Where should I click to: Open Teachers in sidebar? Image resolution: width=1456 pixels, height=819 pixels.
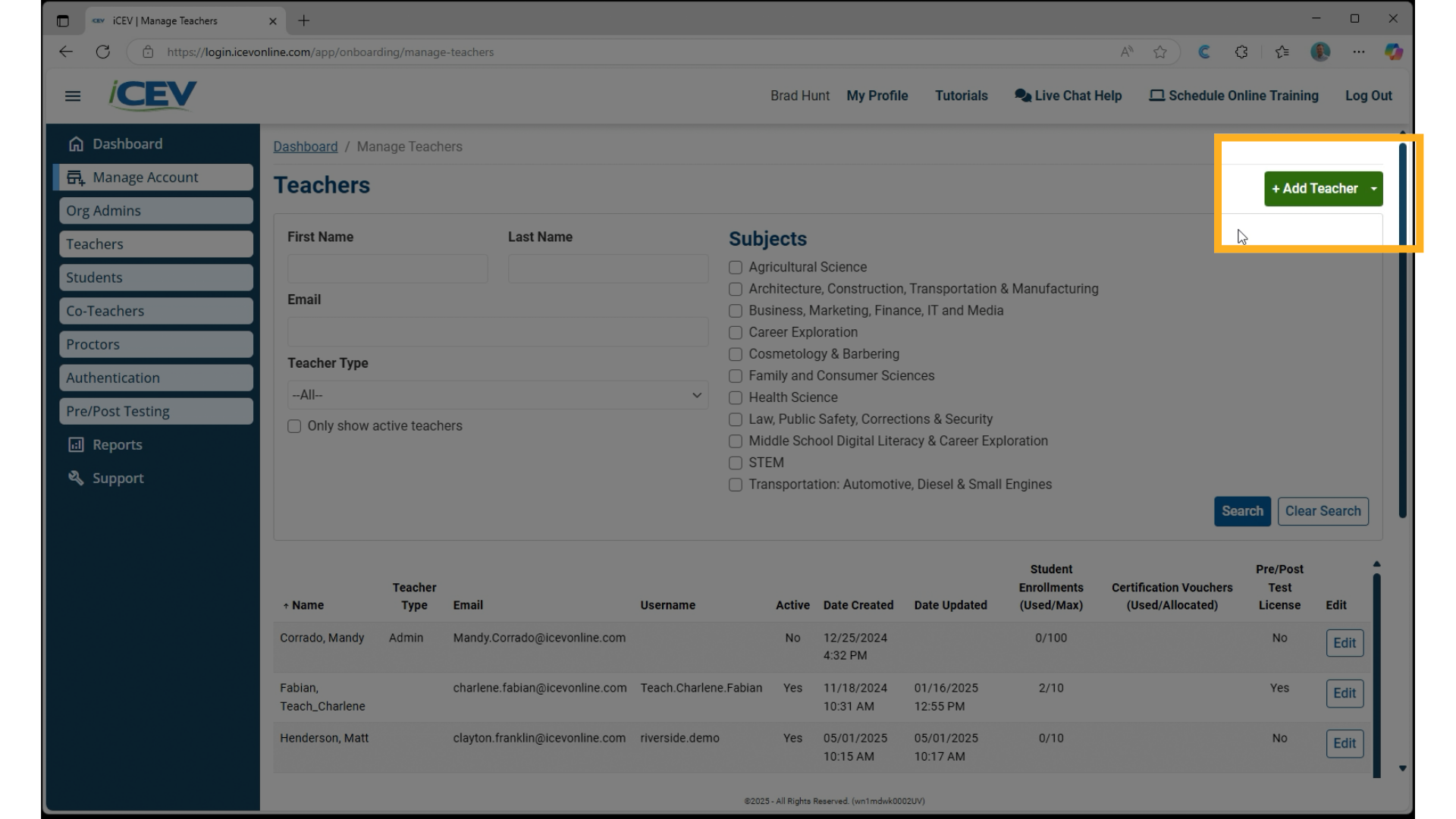click(x=156, y=244)
